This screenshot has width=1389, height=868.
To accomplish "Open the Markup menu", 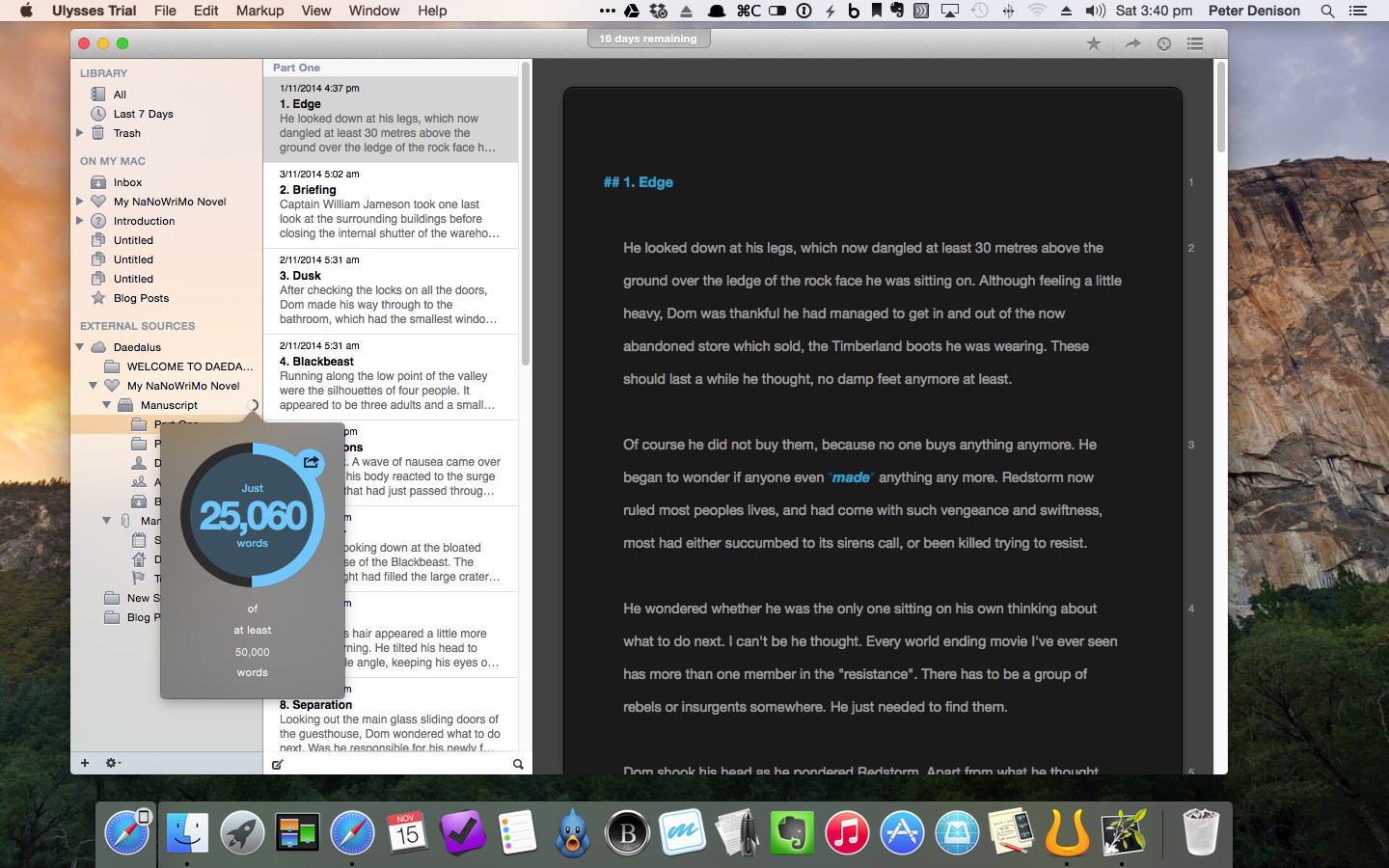I will coord(259,11).
